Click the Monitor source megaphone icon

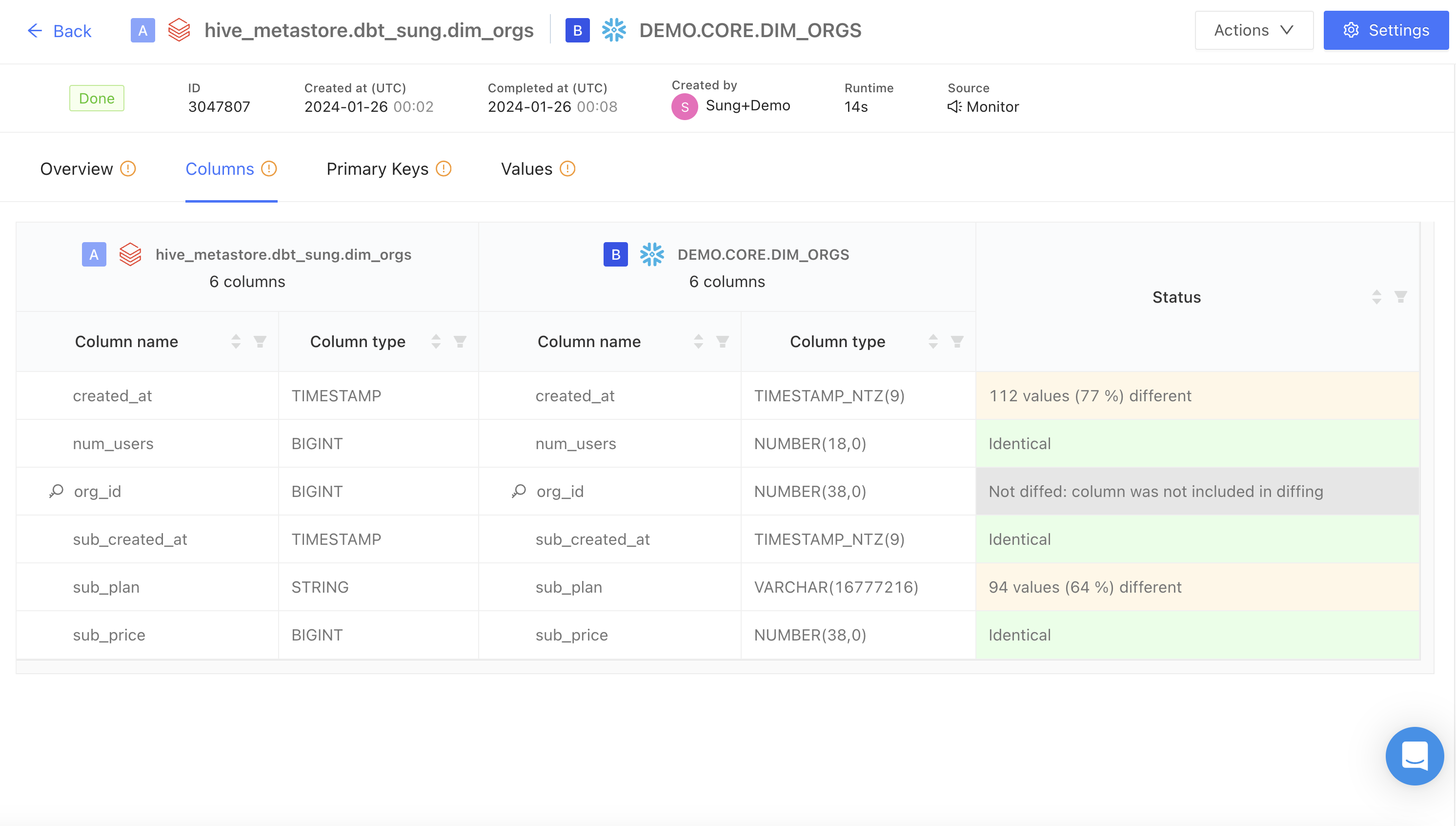tap(955, 106)
